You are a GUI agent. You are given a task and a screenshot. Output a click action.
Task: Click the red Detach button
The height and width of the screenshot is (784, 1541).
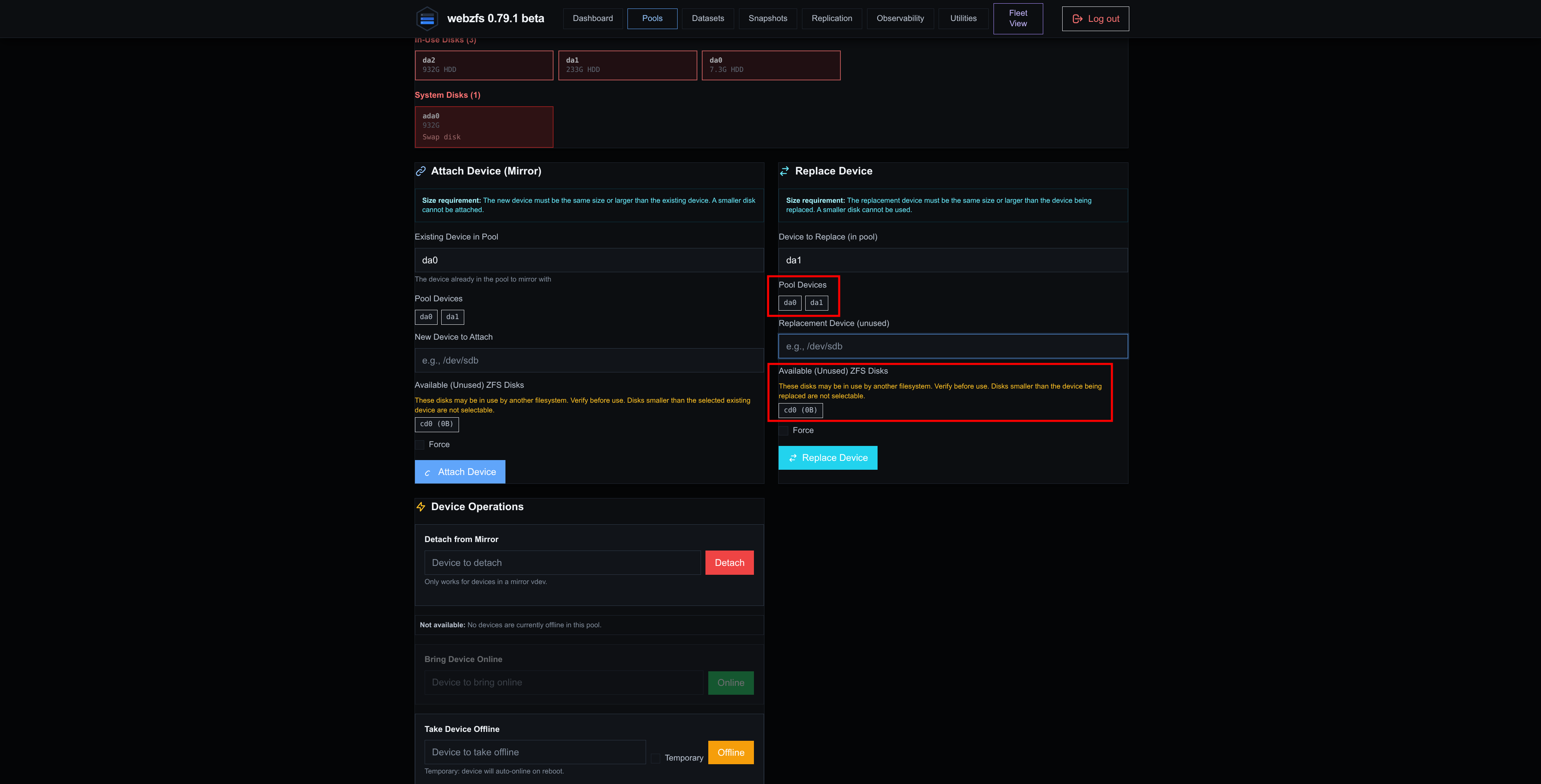(729, 563)
